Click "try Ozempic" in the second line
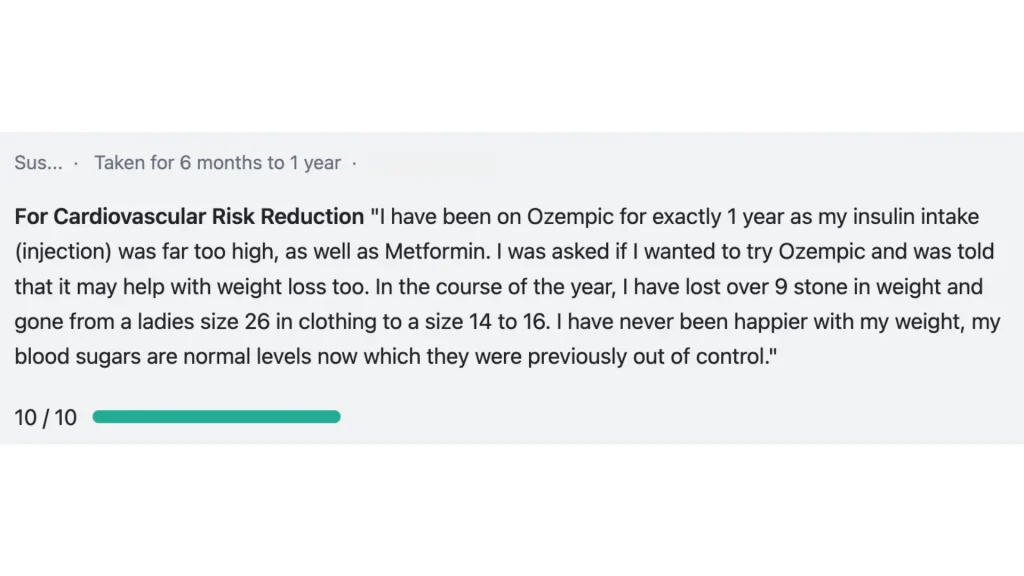The height and width of the screenshot is (576, 1024). (x=769, y=252)
